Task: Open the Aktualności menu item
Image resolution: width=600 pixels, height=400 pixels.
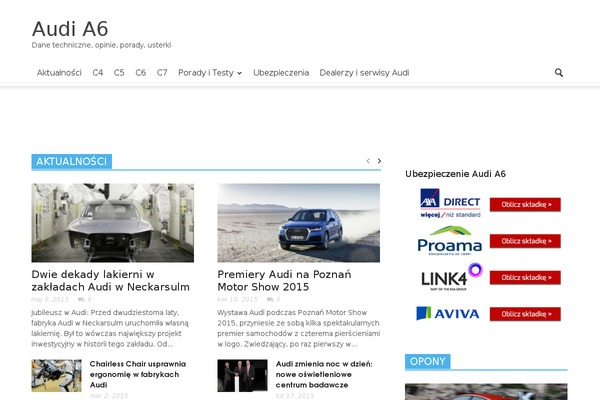Action: (59, 73)
